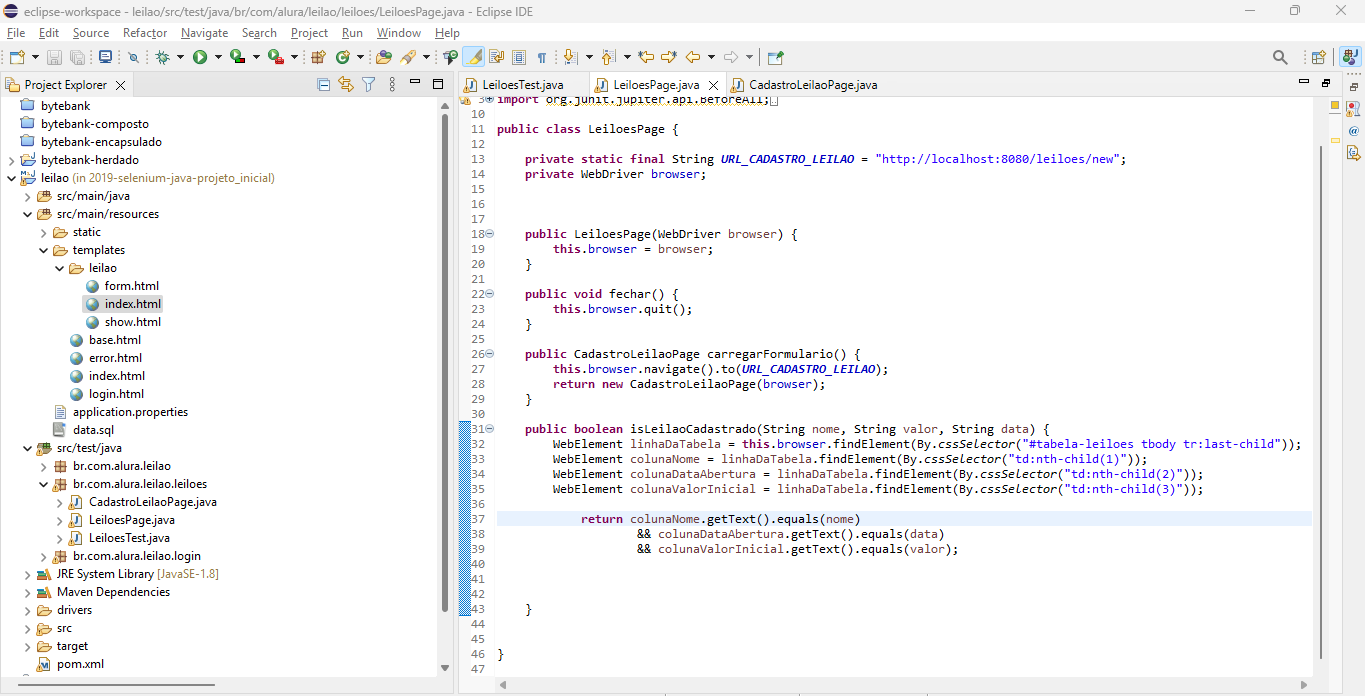Collapse All in Project Explorer
The height and width of the screenshot is (696, 1365).
click(323, 85)
